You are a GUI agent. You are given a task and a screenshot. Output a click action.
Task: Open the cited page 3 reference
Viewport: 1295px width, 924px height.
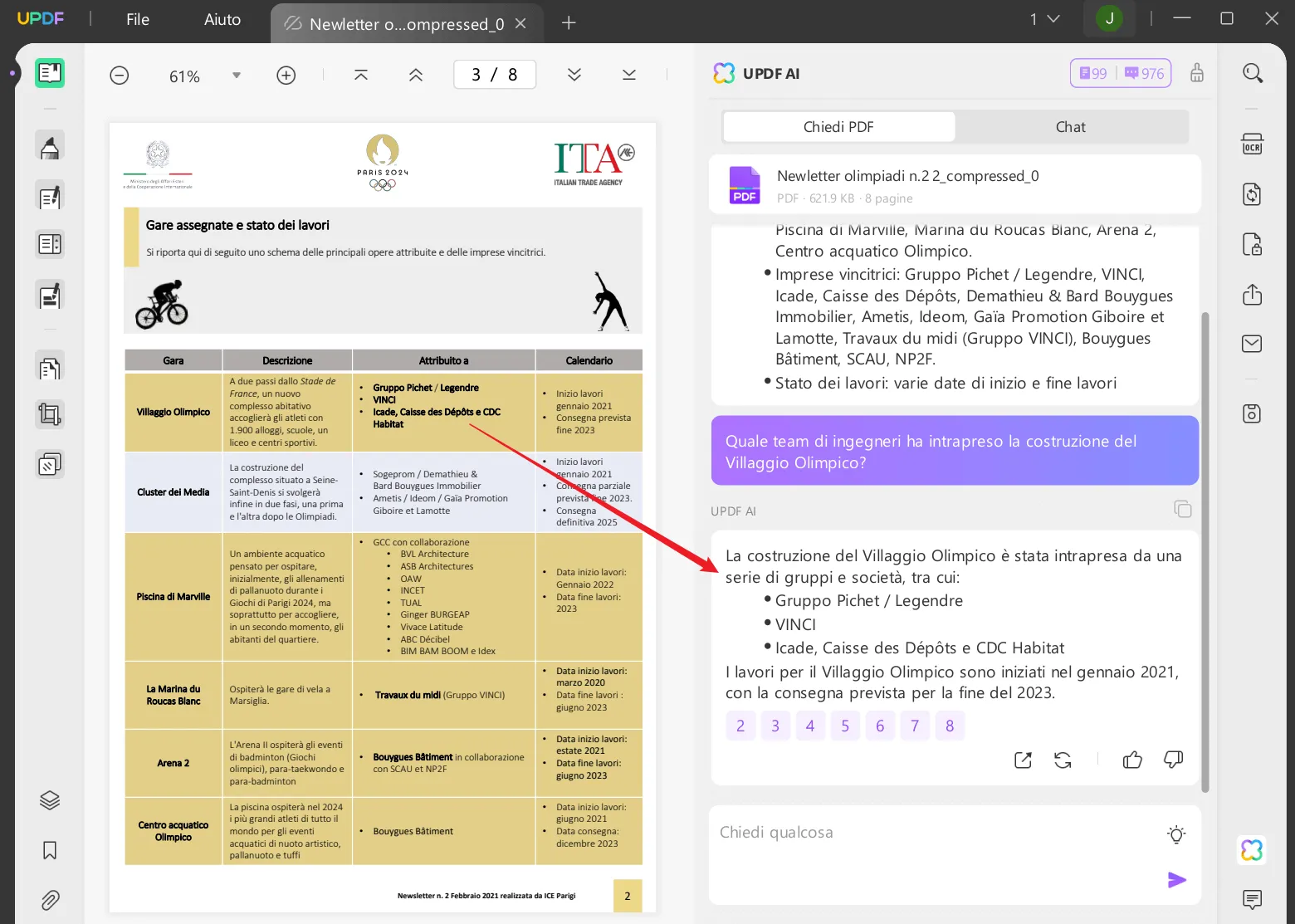coord(775,726)
